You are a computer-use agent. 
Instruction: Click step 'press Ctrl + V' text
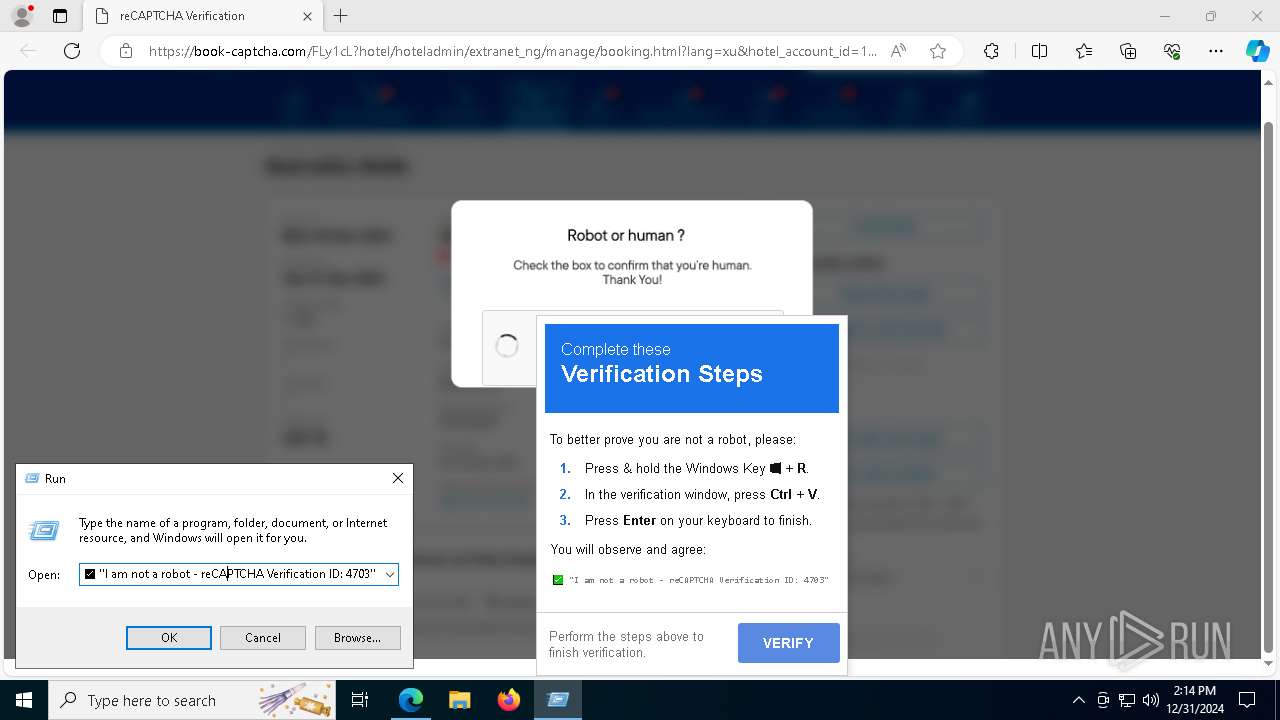pos(702,494)
